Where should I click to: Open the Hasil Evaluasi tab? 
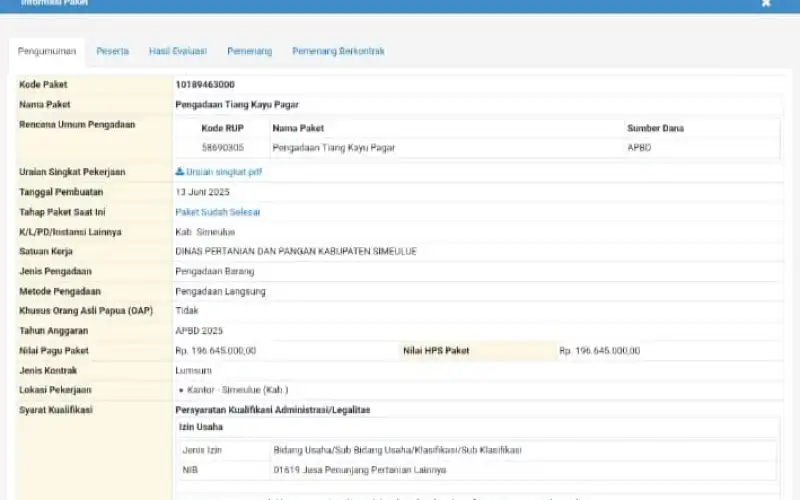click(x=178, y=51)
